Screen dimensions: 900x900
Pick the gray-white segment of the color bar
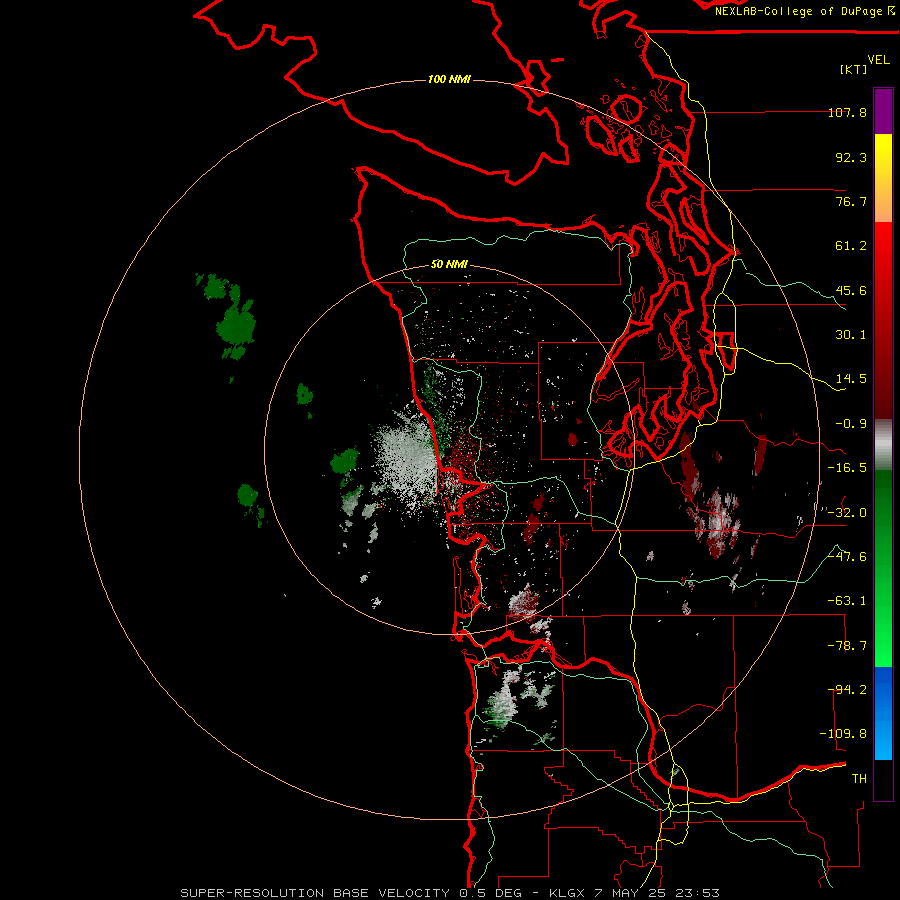(883, 445)
